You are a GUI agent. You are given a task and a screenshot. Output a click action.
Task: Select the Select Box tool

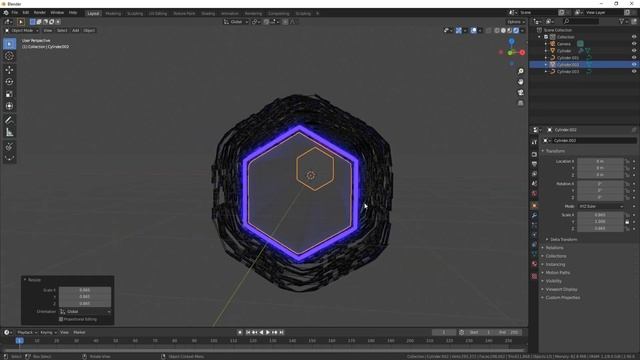pyautogui.click(x=9, y=44)
